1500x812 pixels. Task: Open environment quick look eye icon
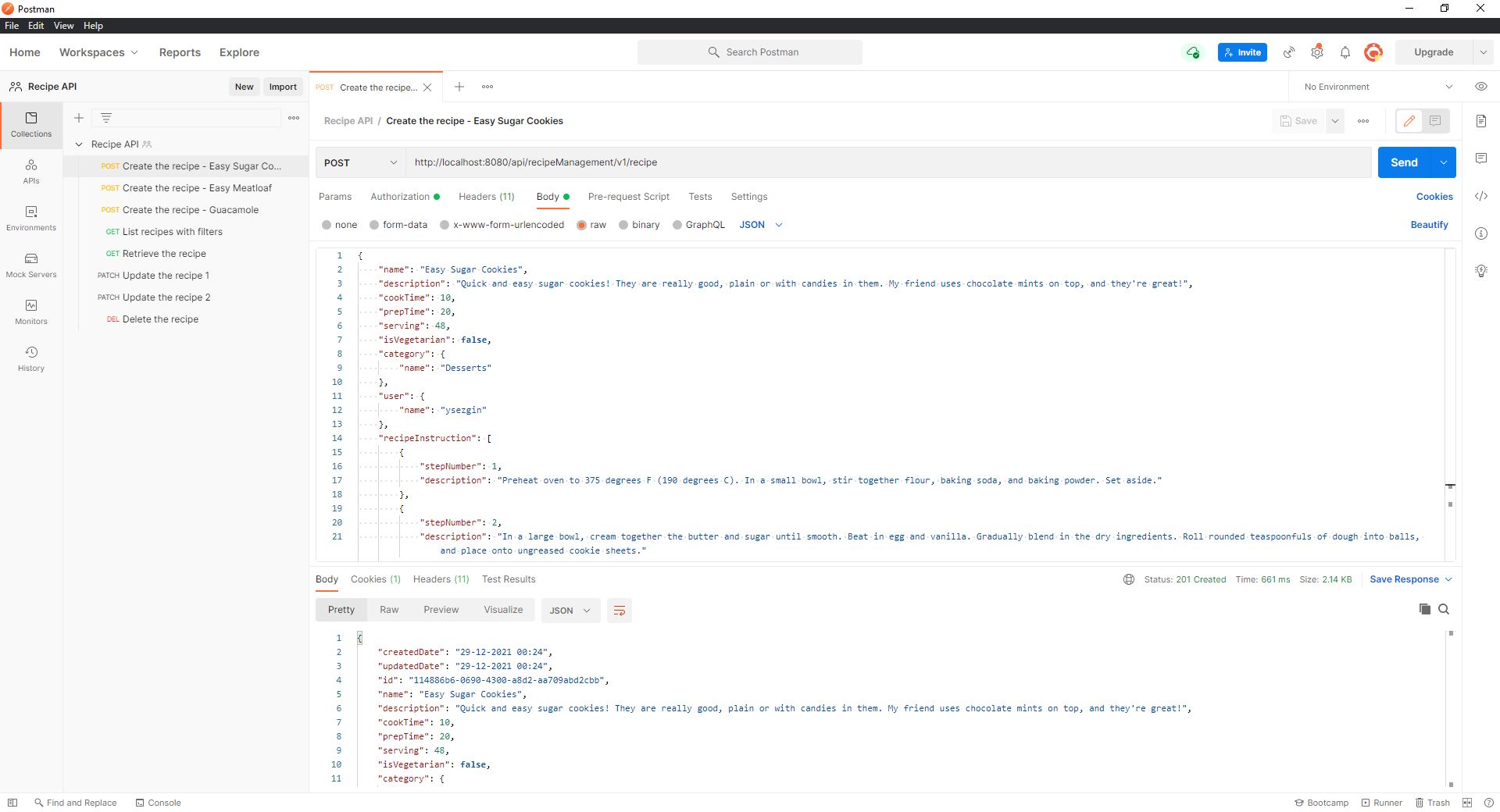(x=1481, y=87)
